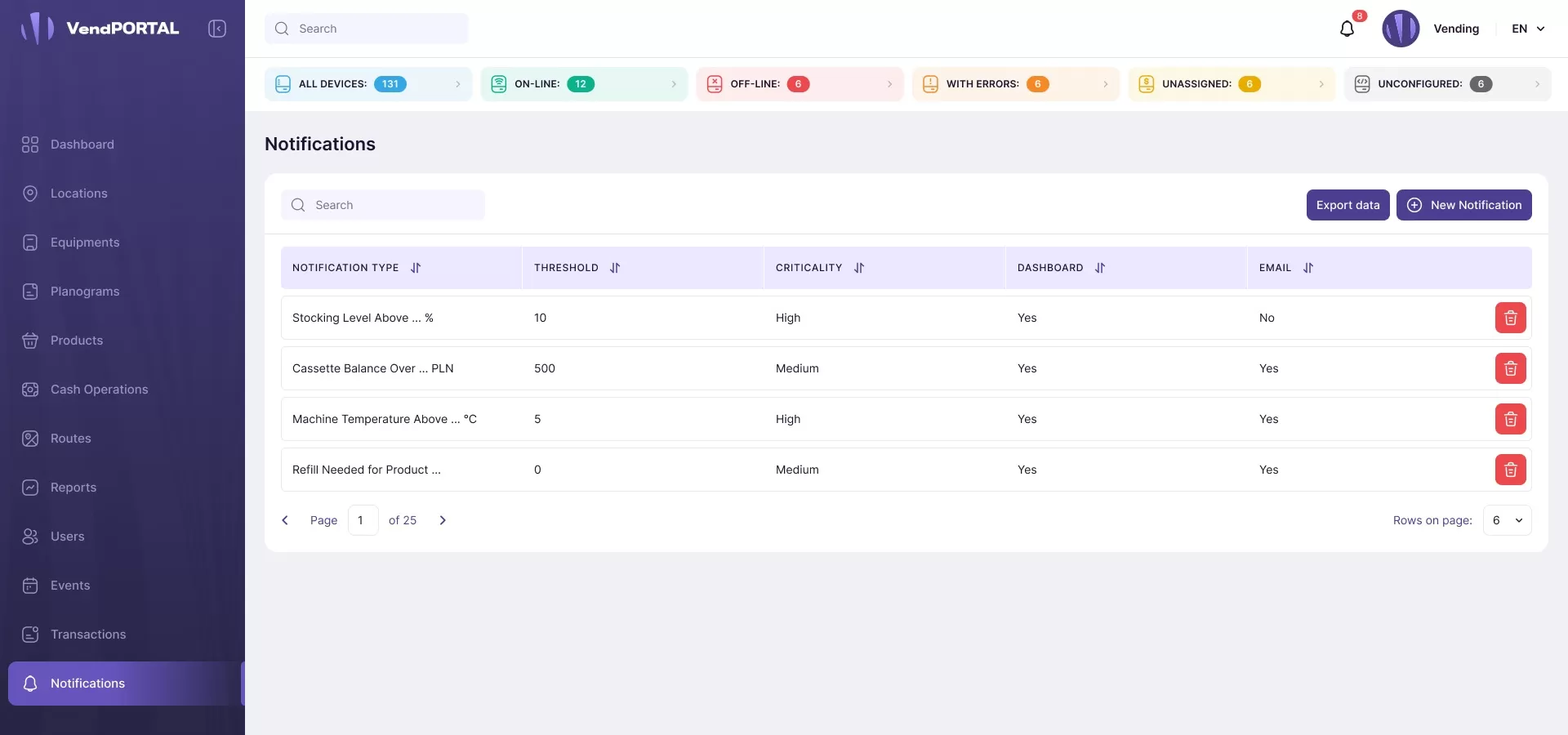Viewport: 1568px width, 735px height.
Task: Sort the table by Criticality
Action: tap(859, 268)
